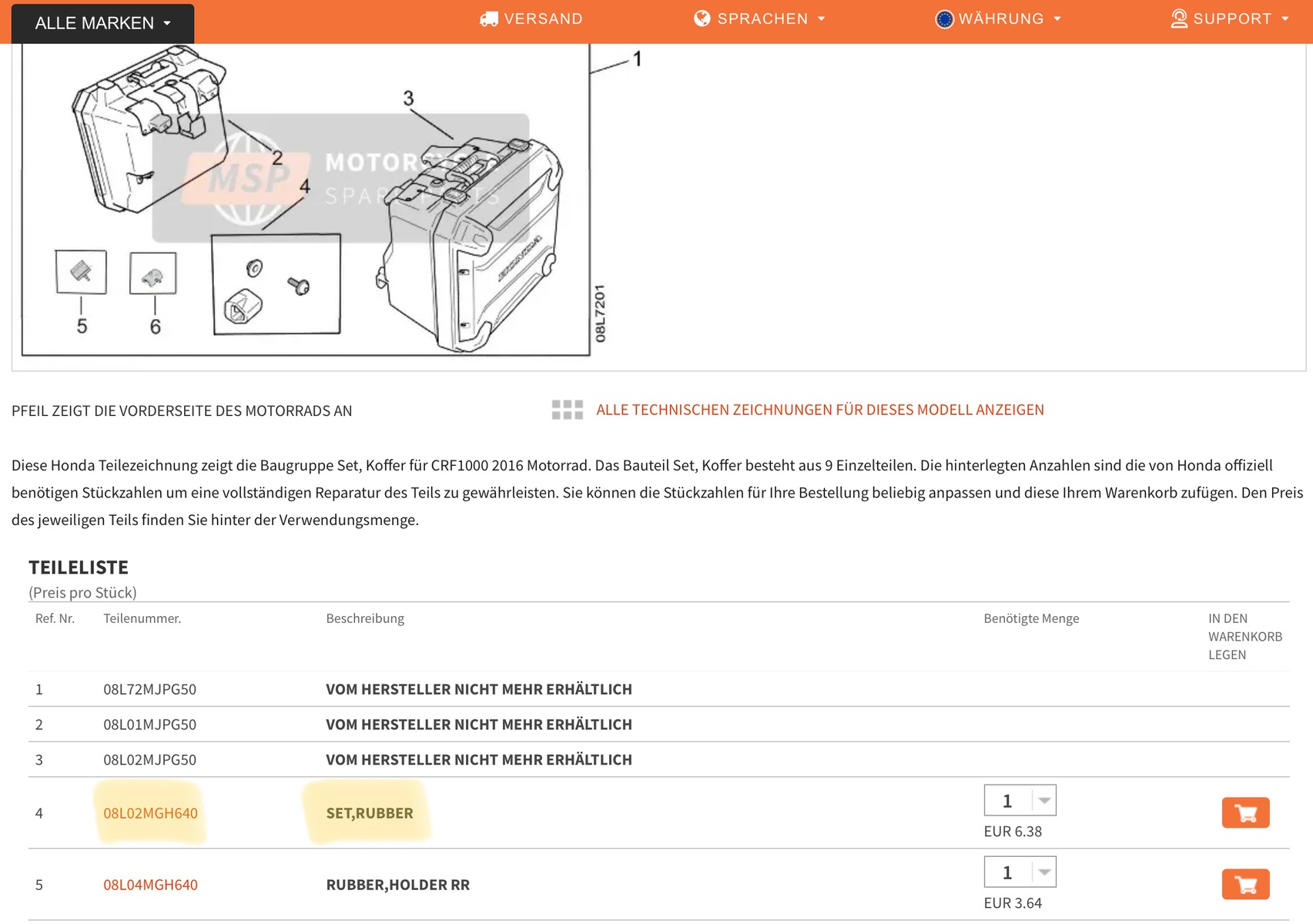Click the Versand truck icon
This screenshot has height=924, width=1313.
tap(488, 19)
